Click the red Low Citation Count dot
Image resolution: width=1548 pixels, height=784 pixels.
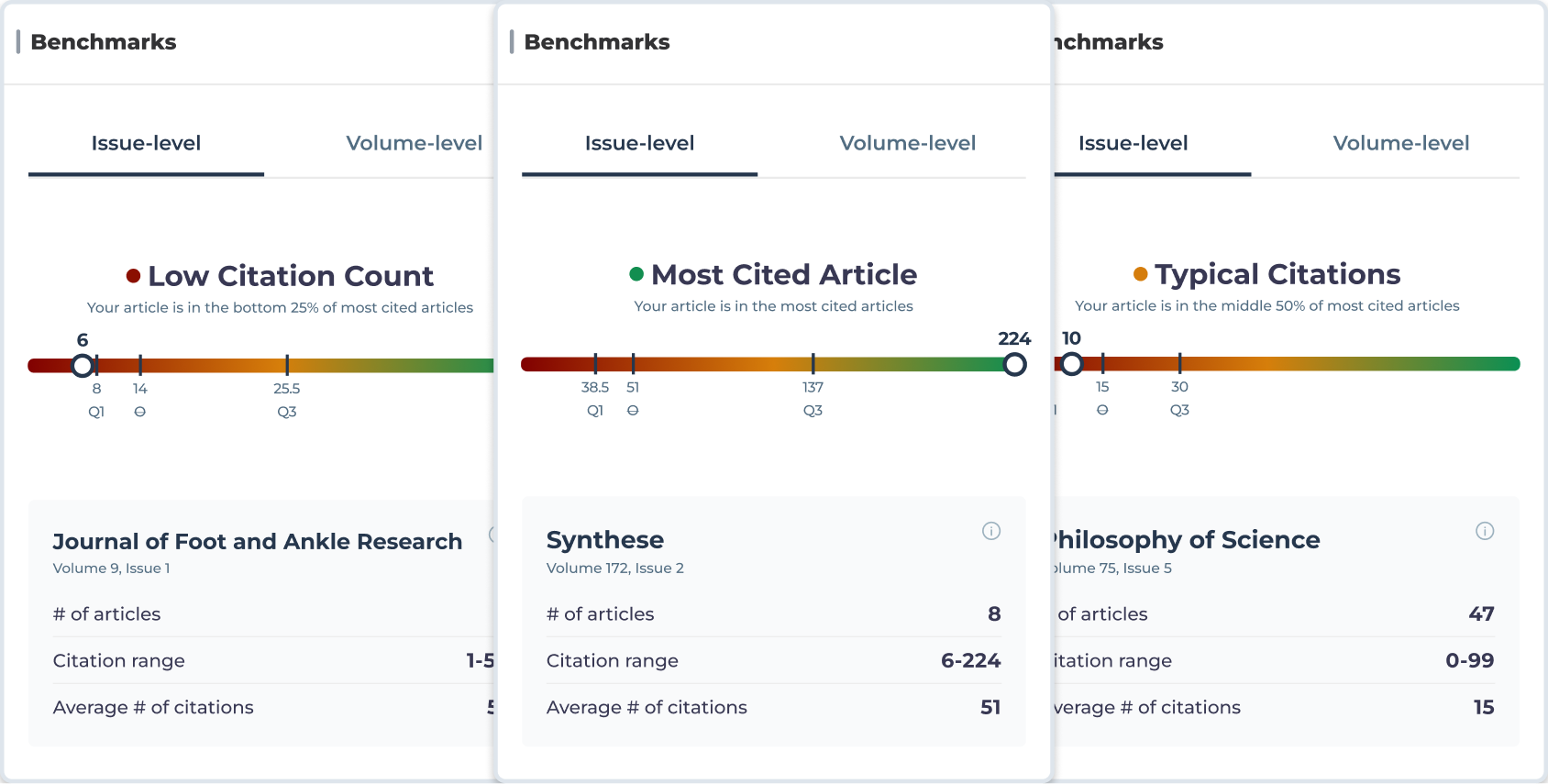pyautogui.click(x=133, y=276)
